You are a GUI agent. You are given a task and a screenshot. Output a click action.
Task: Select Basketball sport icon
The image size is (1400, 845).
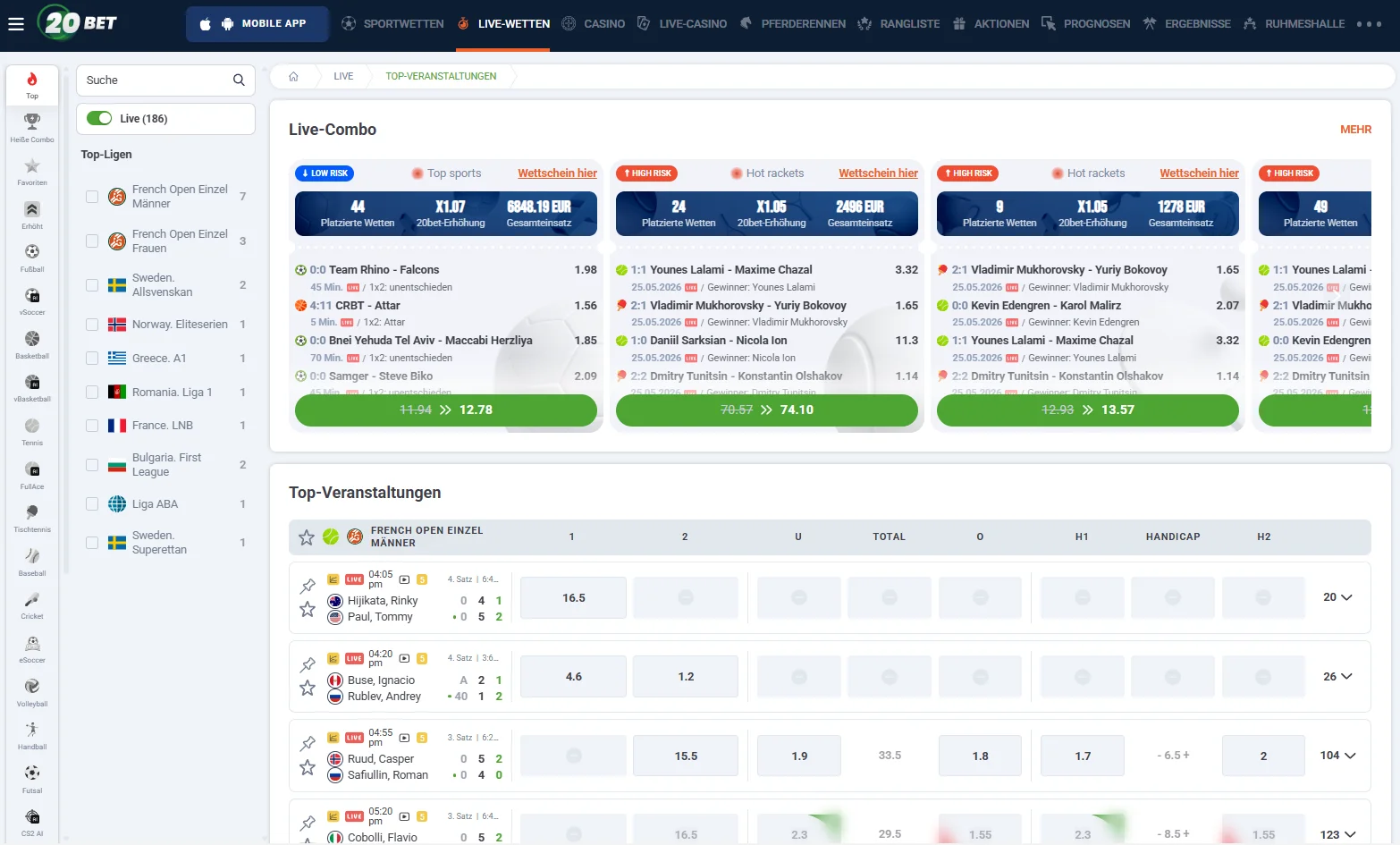[x=32, y=344]
